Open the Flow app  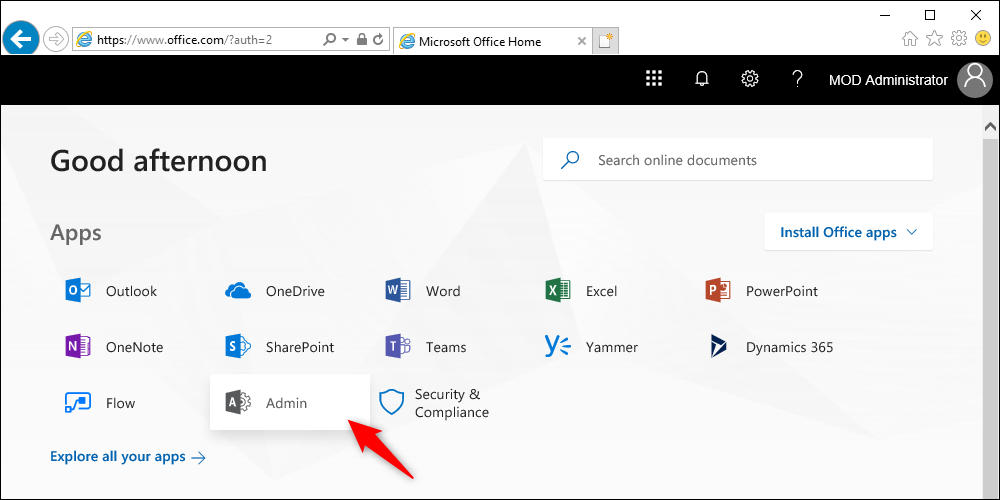[x=100, y=403]
